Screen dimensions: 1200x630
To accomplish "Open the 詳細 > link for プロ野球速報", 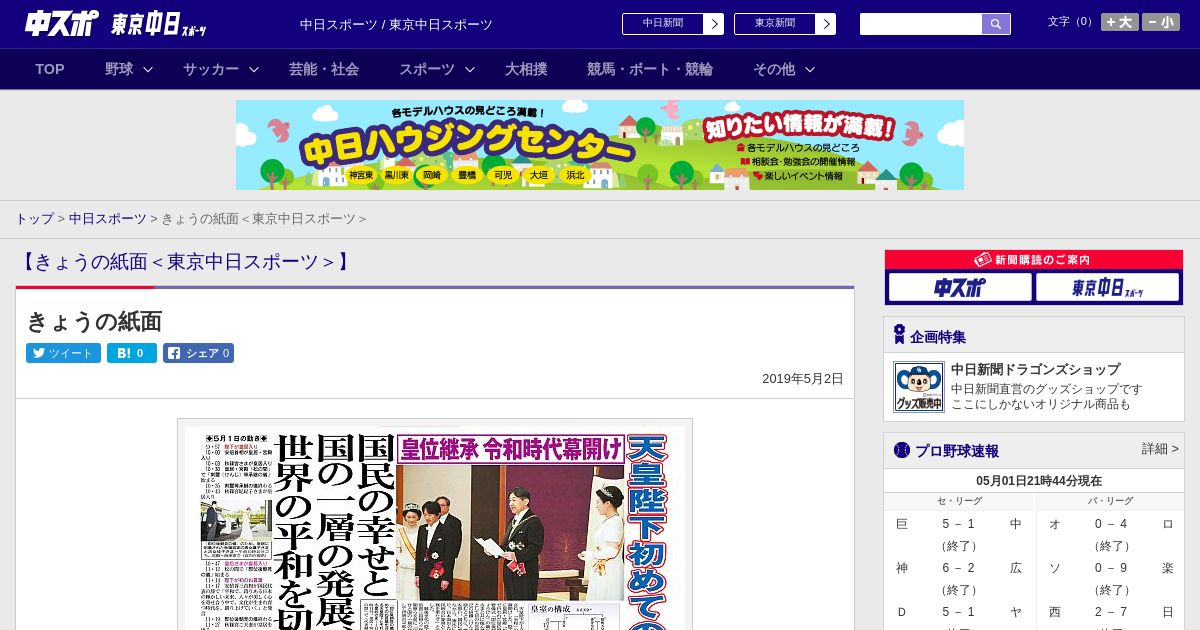I will 1160,449.
